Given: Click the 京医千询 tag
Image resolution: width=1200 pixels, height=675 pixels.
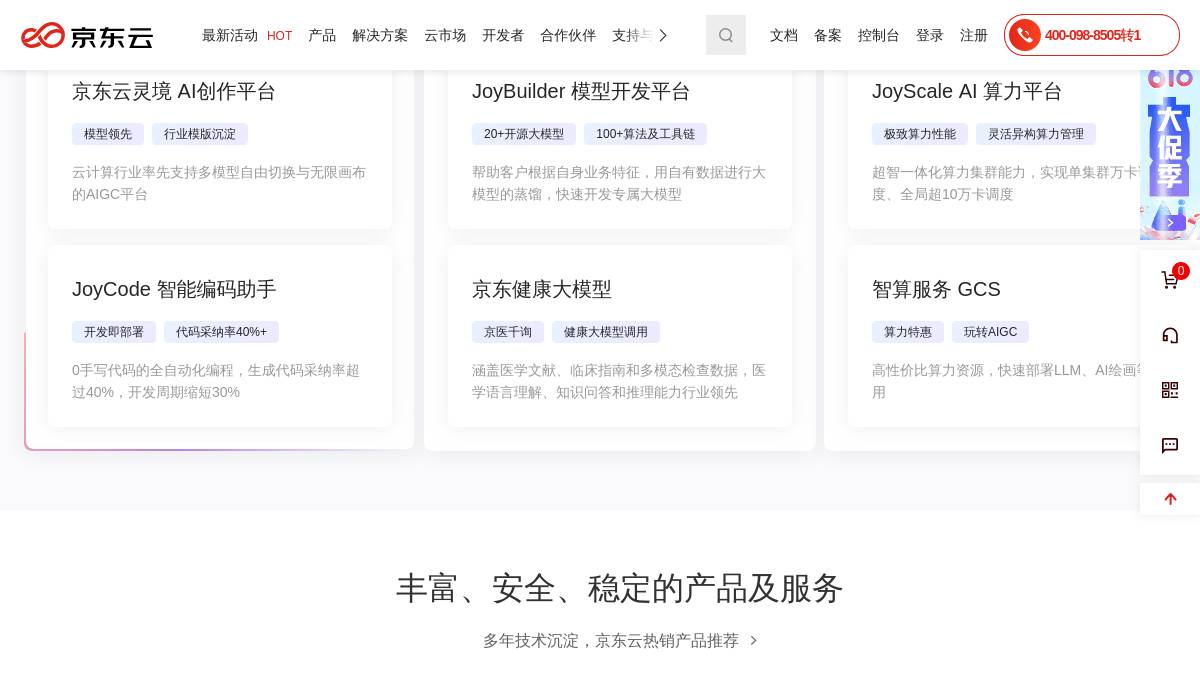Looking at the screenshot, I should 508,332.
